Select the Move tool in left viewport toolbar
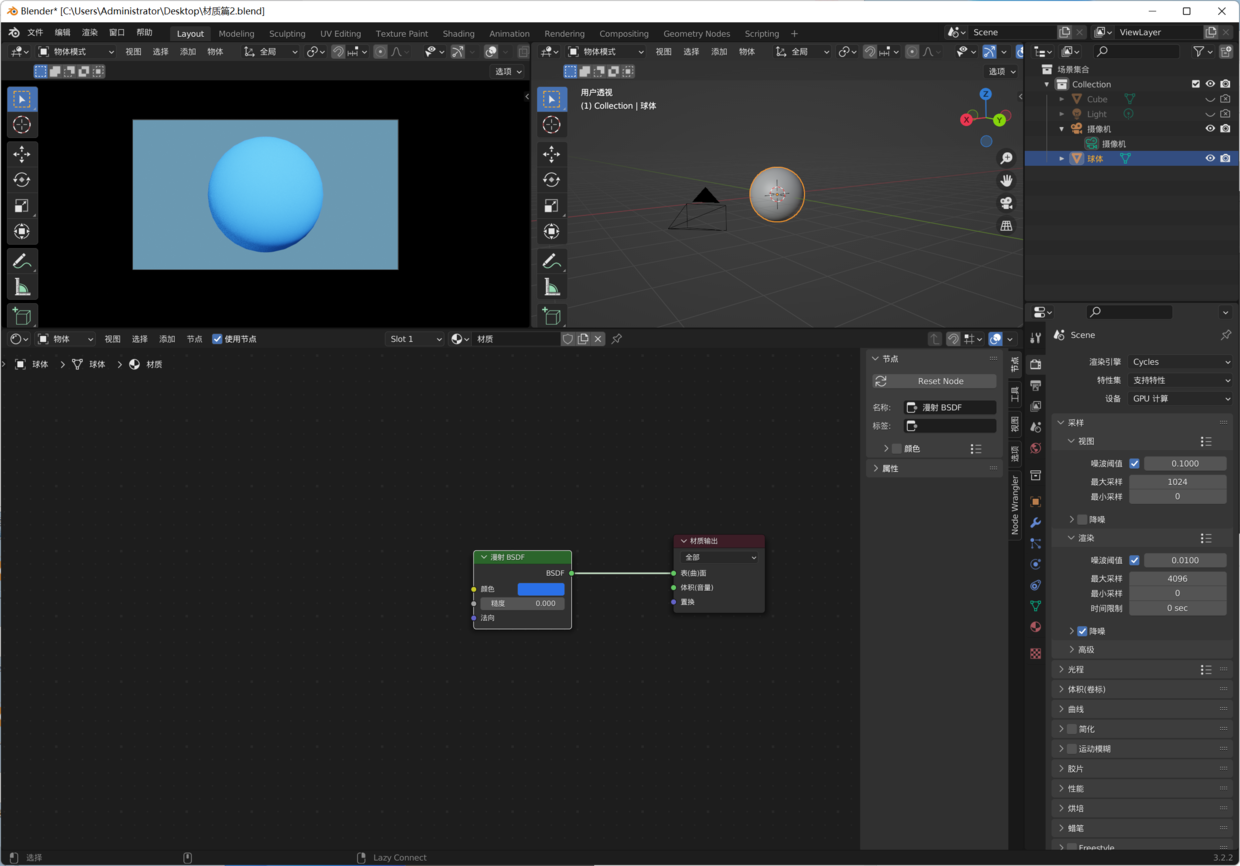Viewport: 1240px width, 866px height. (21, 154)
